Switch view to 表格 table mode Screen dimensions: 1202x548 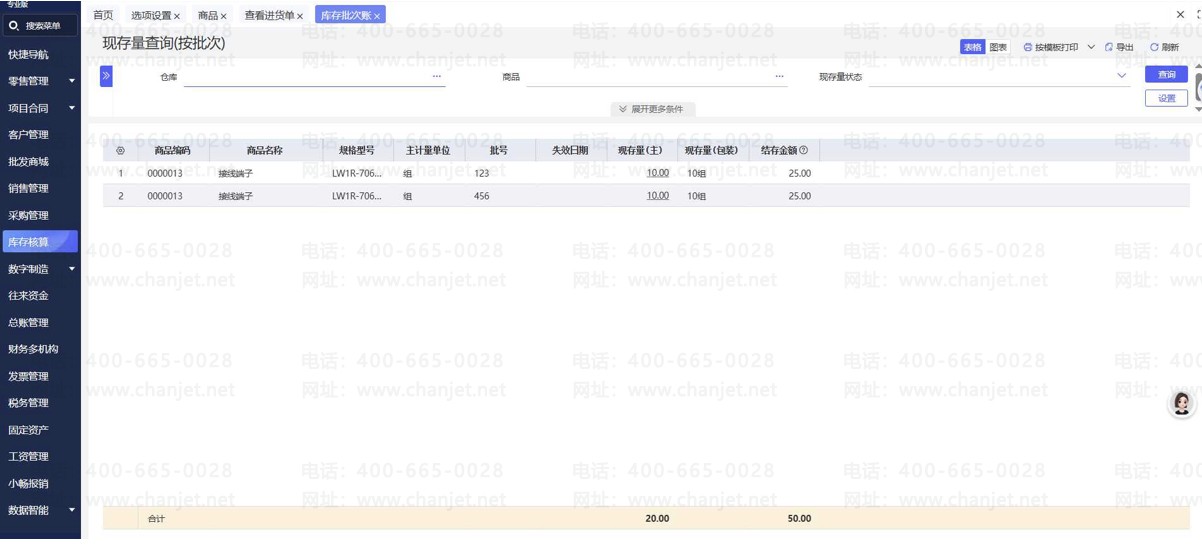[x=972, y=48]
